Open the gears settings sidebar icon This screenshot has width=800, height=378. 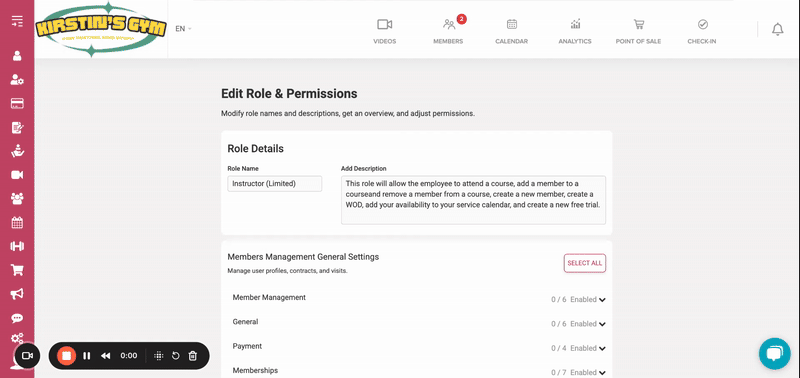coord(17,338)
